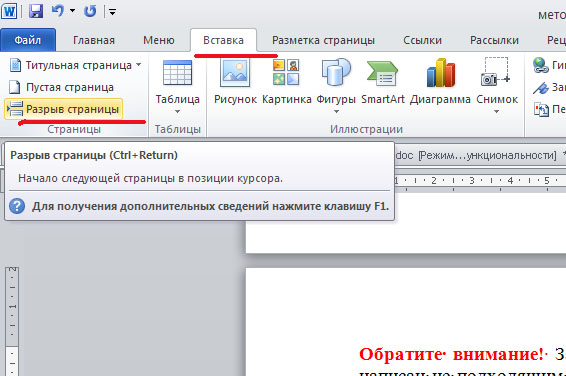Switch to the Главная tab
This screenshot has height=376, width=566.
[94, 40]
